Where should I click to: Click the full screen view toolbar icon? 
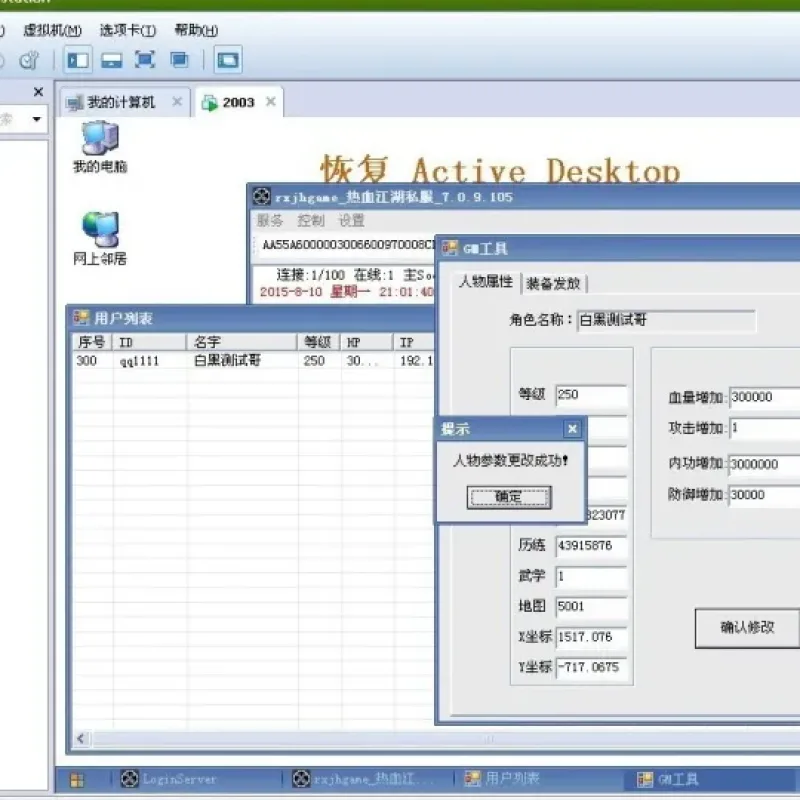(145, 60)
